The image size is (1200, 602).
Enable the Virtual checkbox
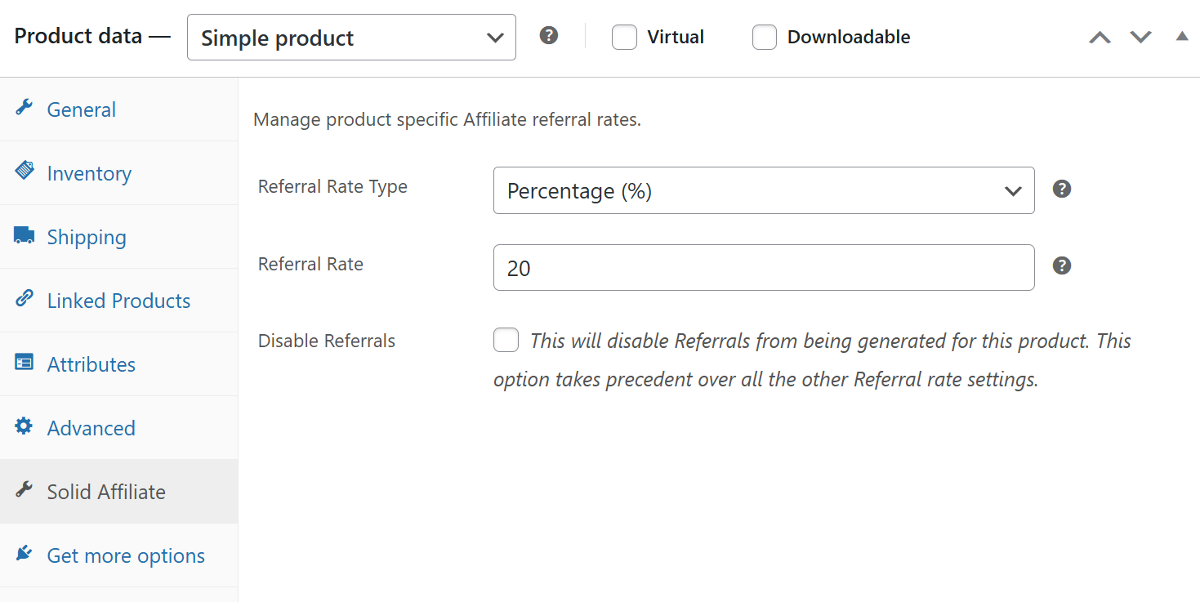pos(624,37)
